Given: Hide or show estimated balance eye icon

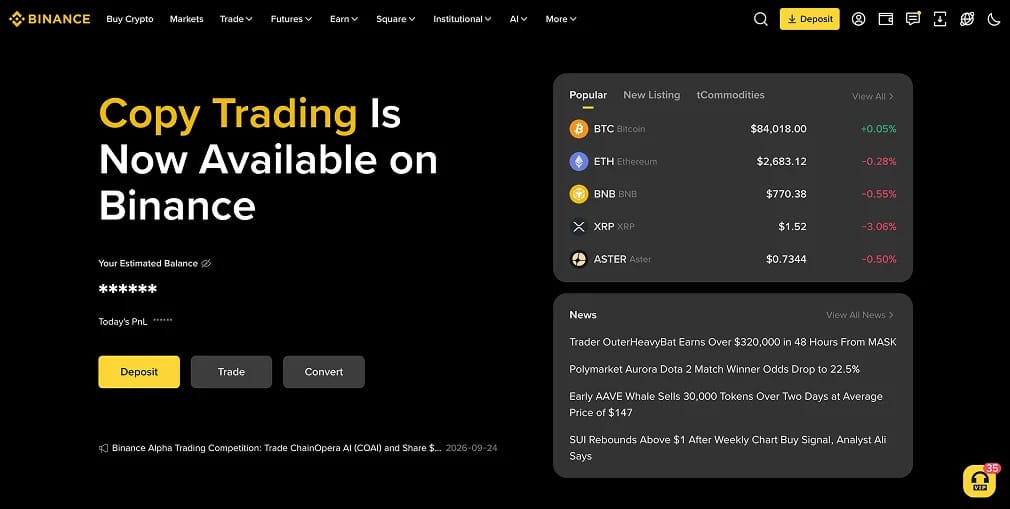Looking at the screenshot, I should (206, 264).
